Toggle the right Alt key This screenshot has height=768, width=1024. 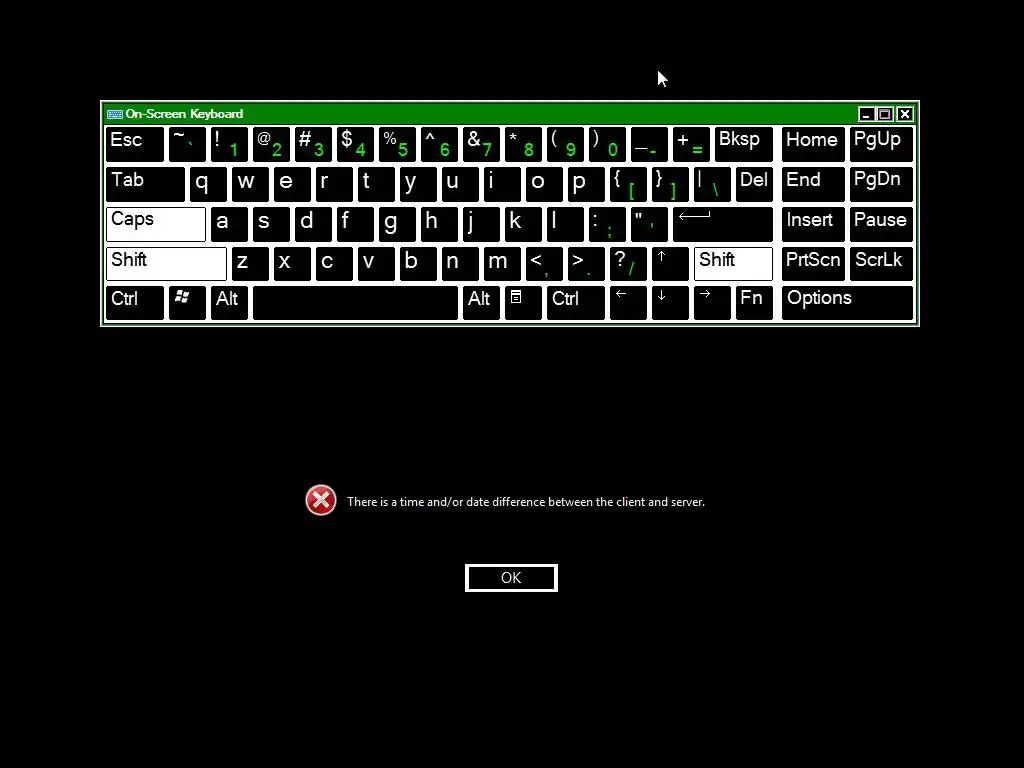(481, 303)
